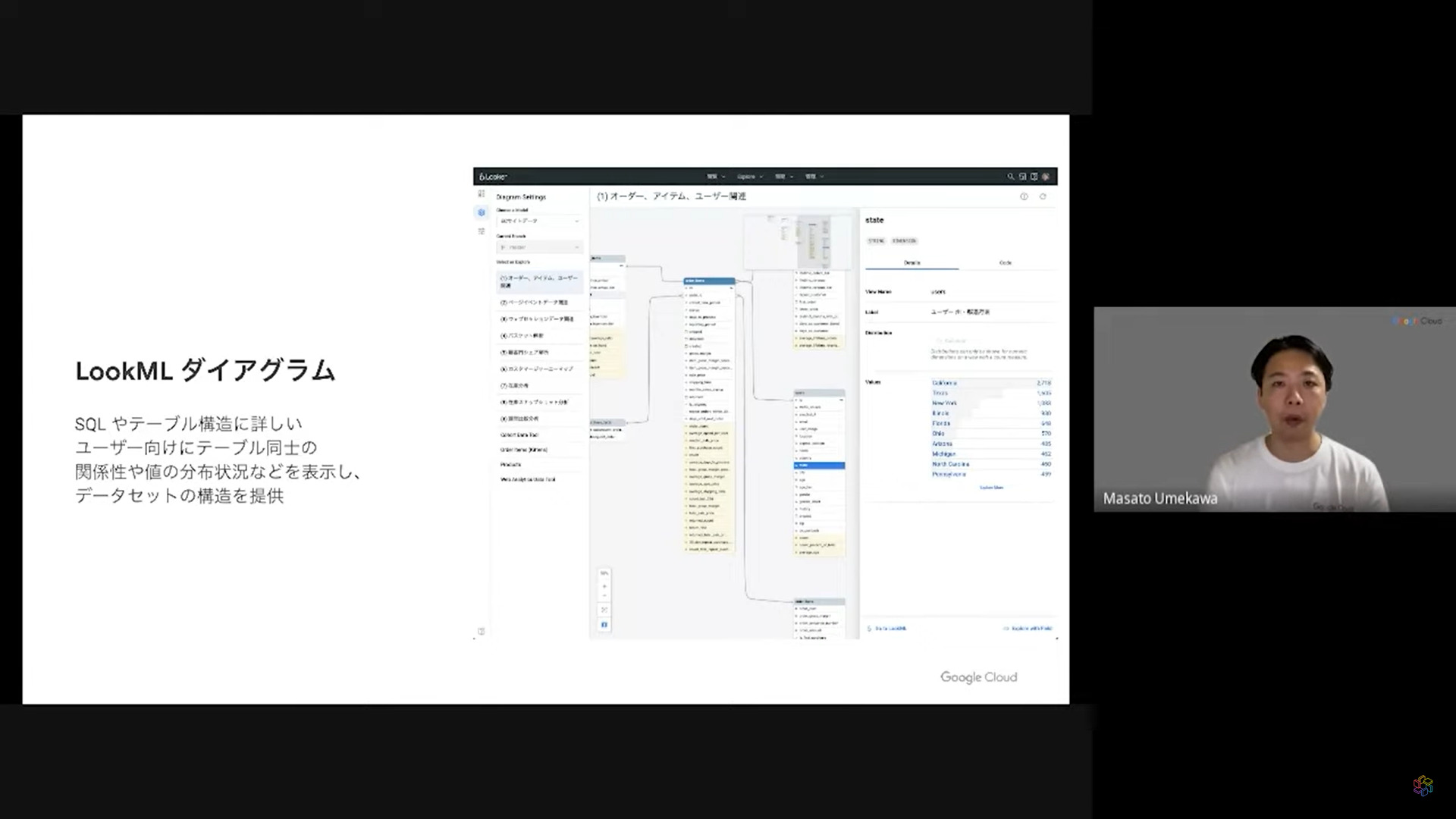Open the global search in the Looker top bar
This screenshot has height=819, width=1456.
point(1010,176)
